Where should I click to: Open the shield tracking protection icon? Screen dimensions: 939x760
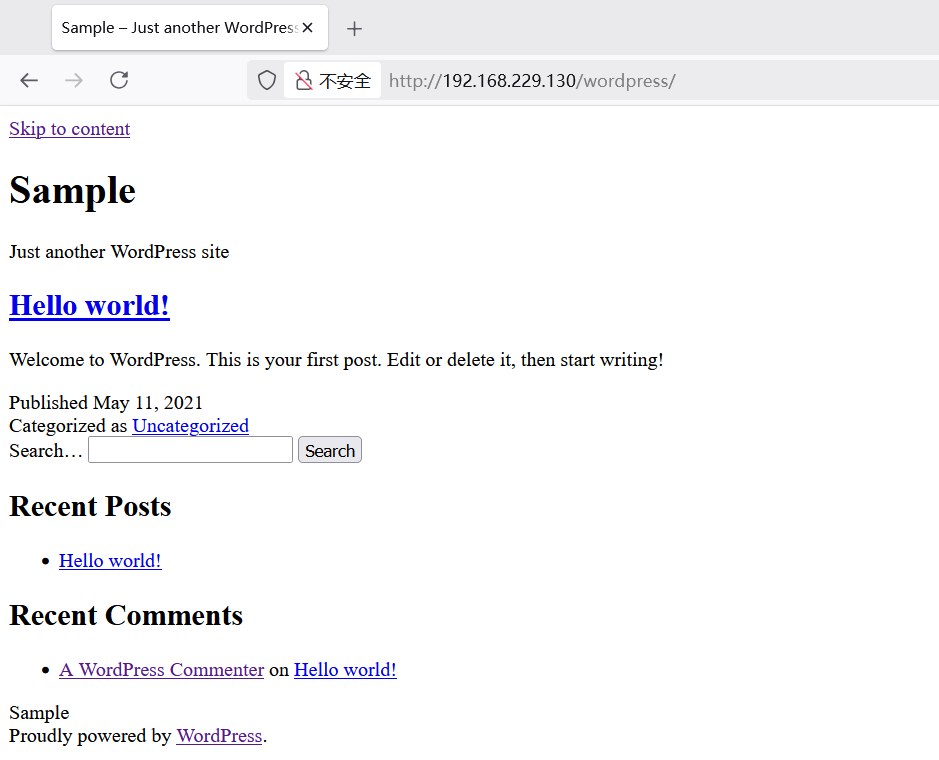click(x=266, y=80)
